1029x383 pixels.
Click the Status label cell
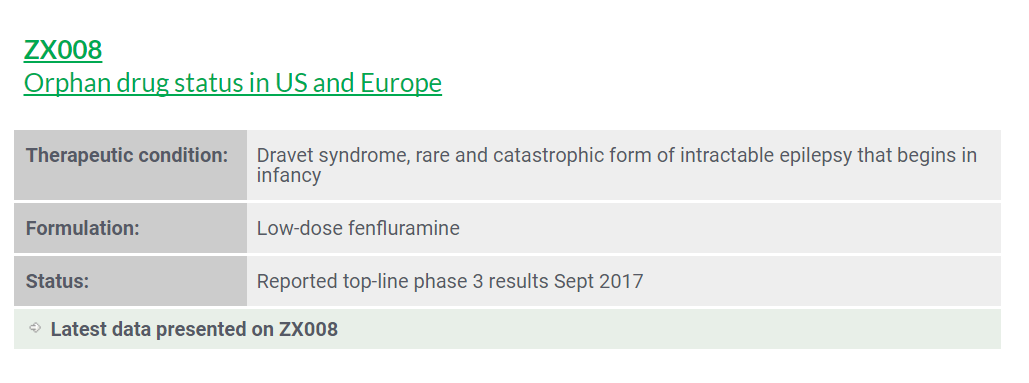coord(131,281)
